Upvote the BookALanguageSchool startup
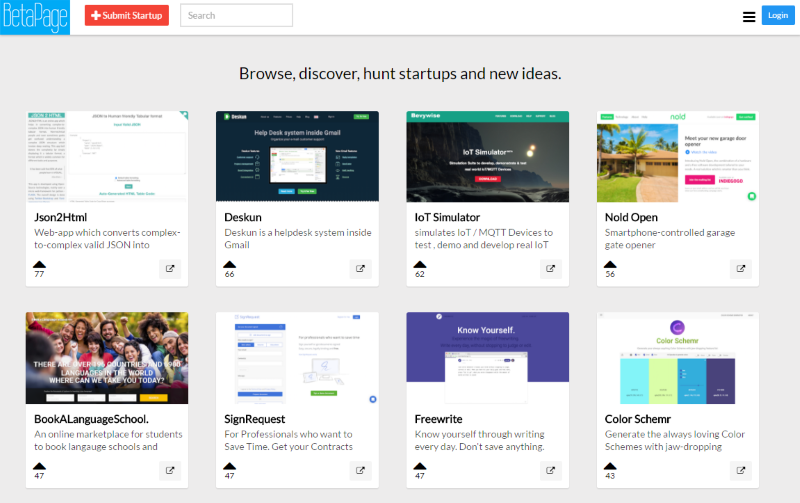 (x=39, y=466)
